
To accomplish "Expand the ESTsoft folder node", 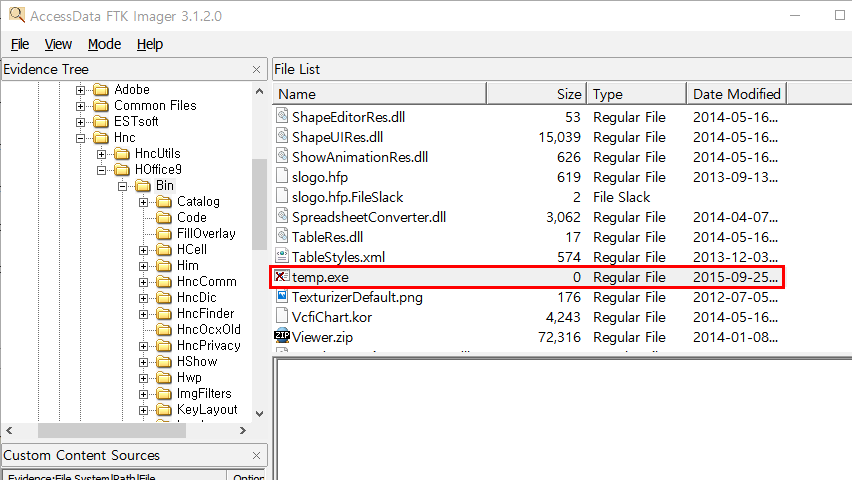I will pos(80,122).
